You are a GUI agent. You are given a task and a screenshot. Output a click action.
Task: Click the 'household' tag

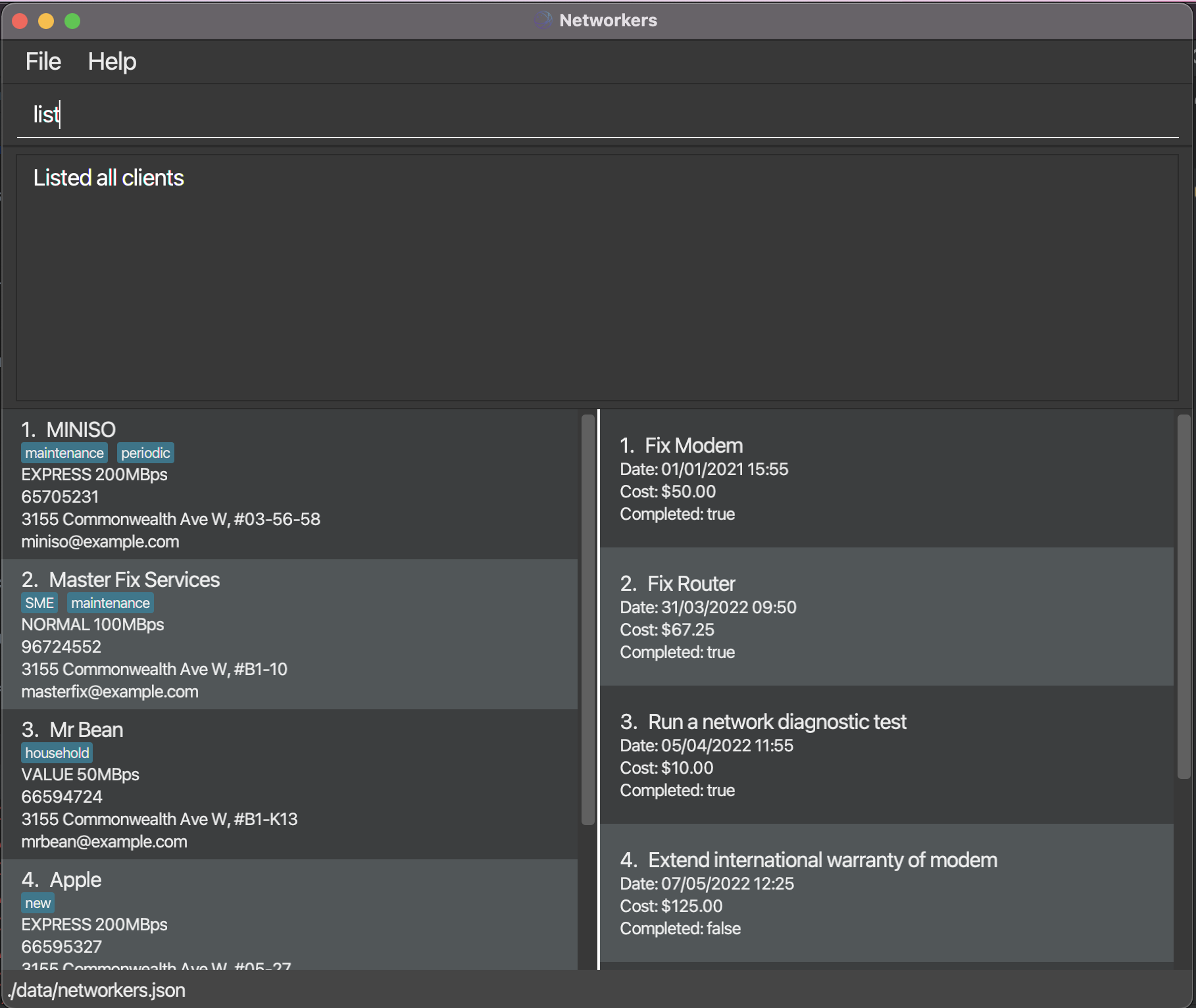click(57, 753)
